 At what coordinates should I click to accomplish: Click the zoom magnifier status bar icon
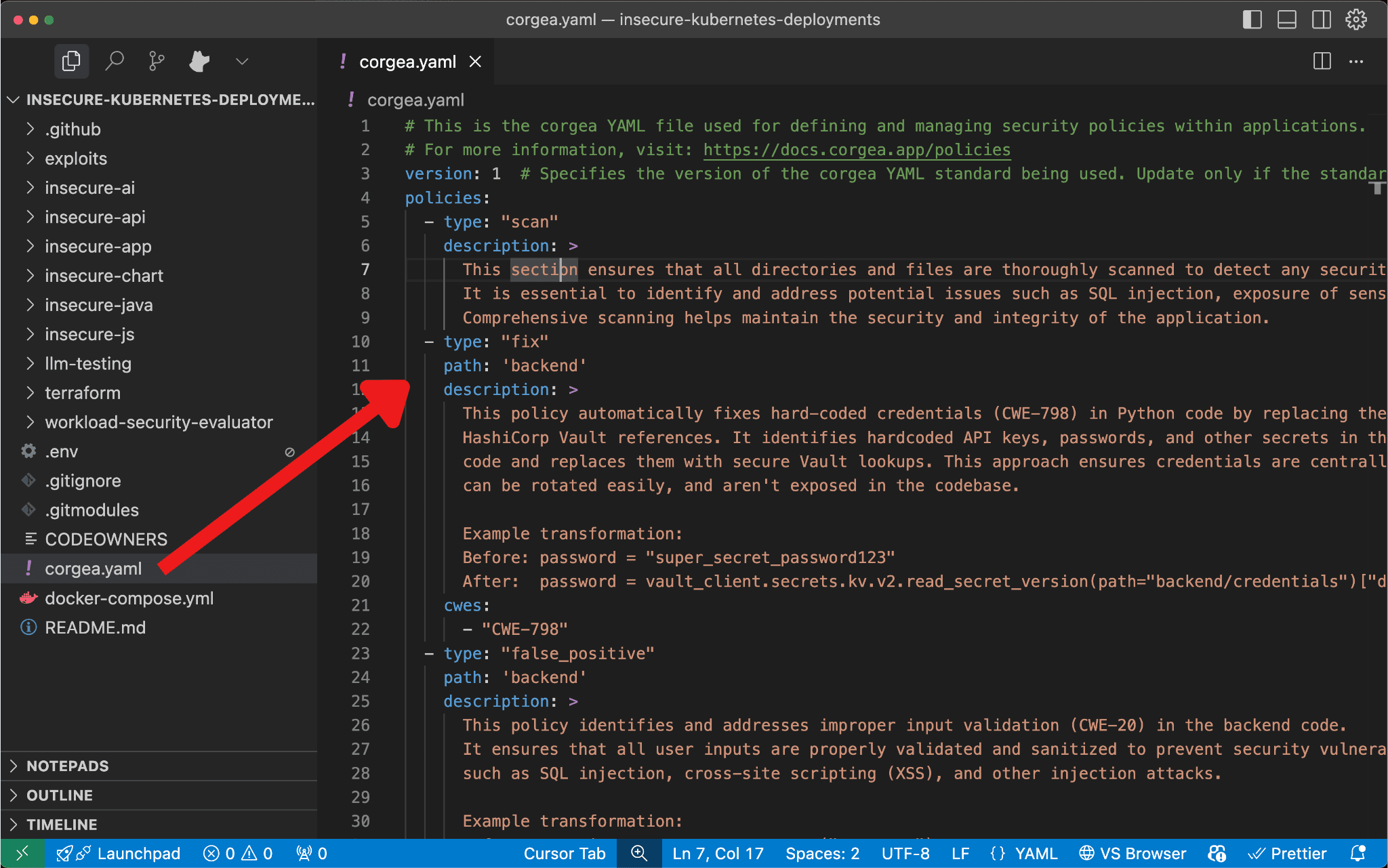pyautogui.click(x=639, y=853)
